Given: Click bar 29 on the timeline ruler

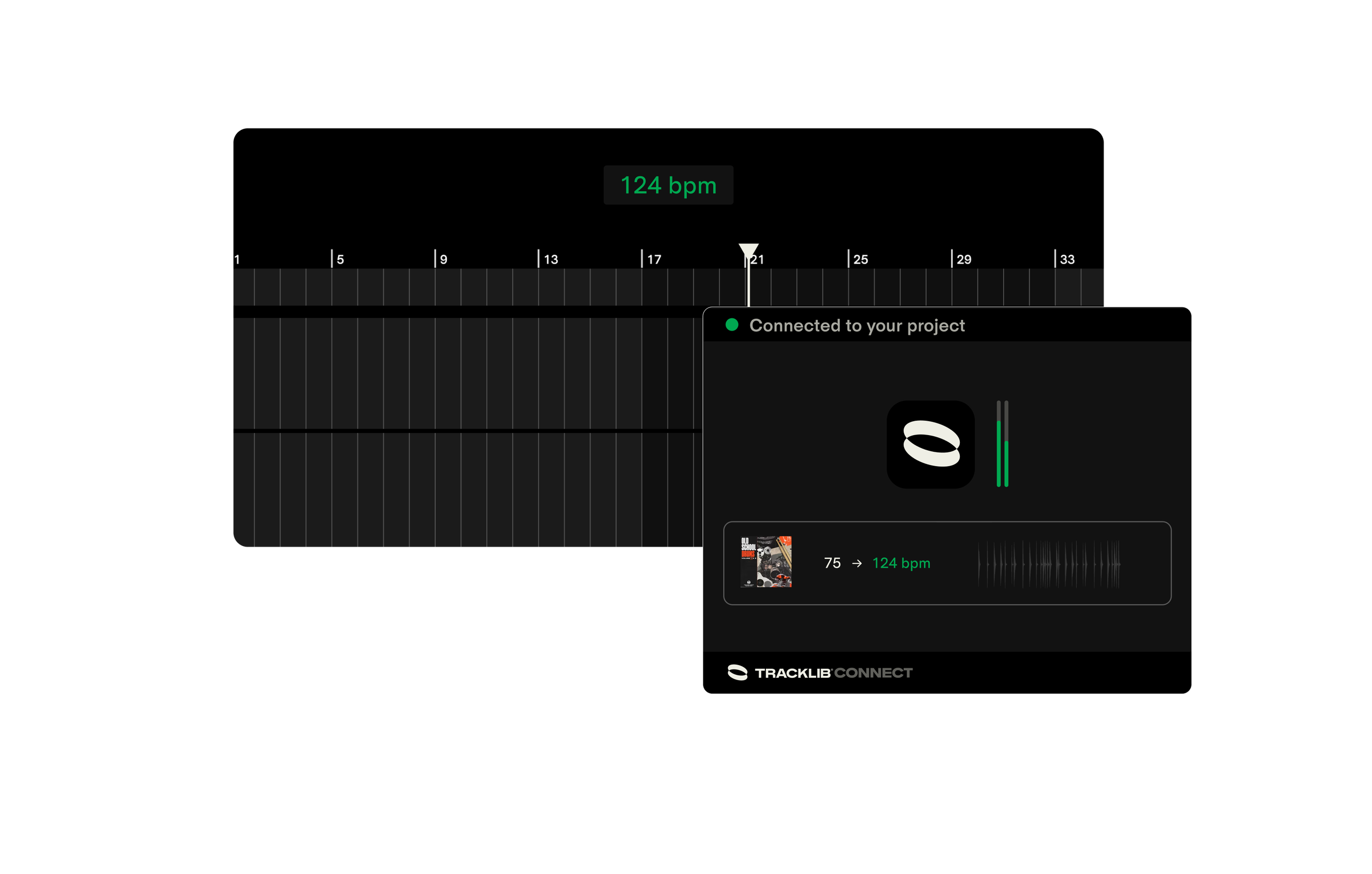Looking at the screenshot, I should 963,259.
